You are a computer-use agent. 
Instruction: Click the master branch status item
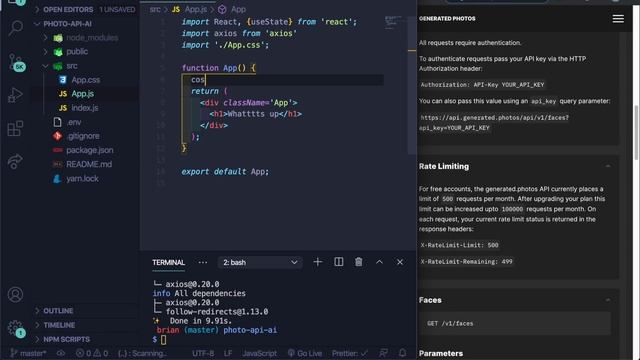tap(28, 353)
